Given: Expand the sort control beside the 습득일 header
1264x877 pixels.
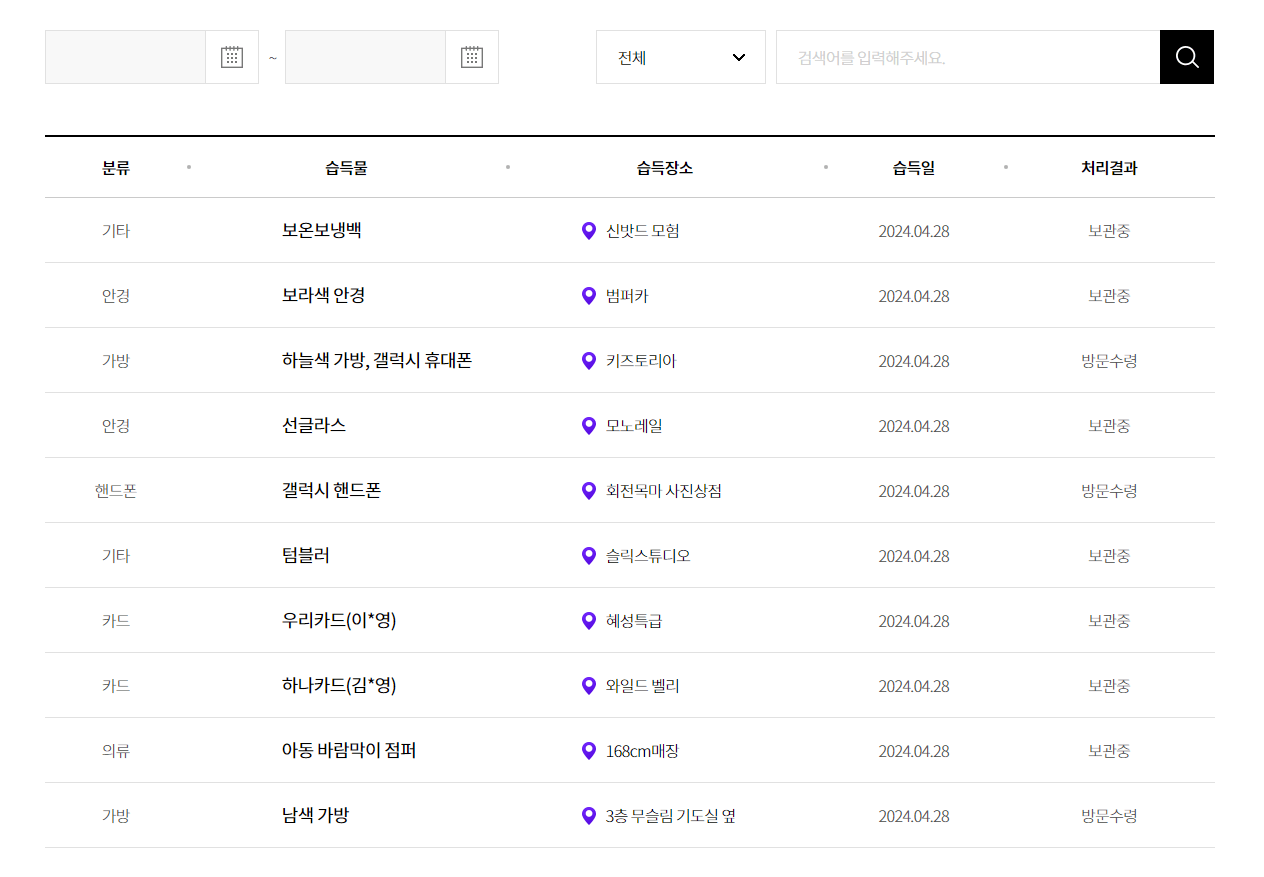Looking at the screenshot, I should pos(1006,168).
